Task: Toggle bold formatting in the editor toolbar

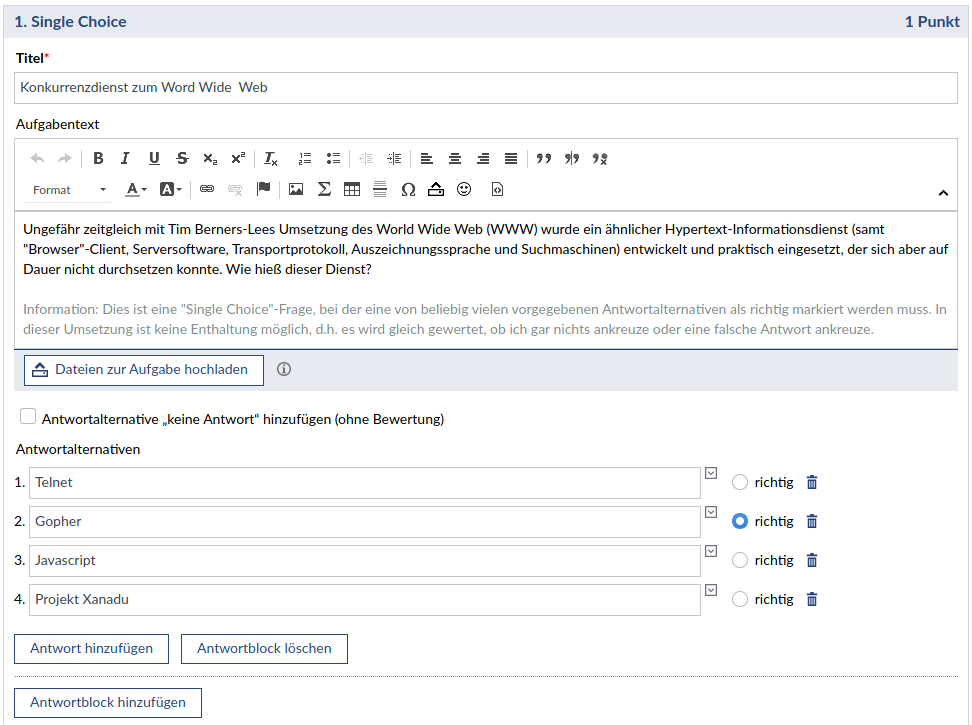Action: [98, 158]
